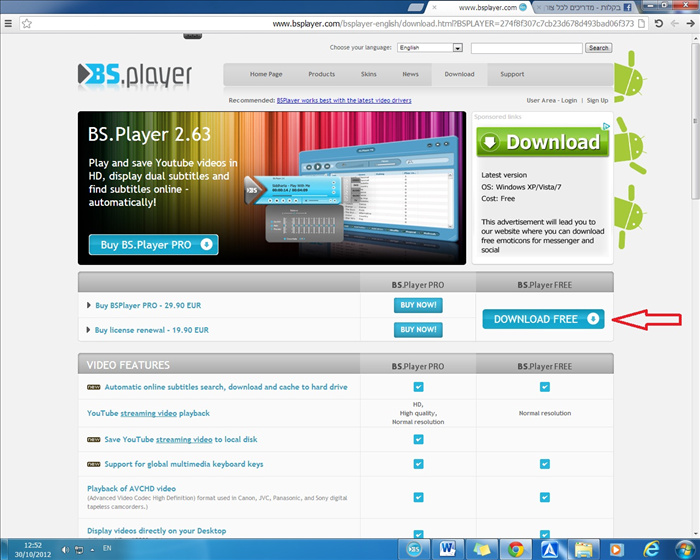The height and width of the screenshot is (560, 700).
Task: Open the Products menu item
Action: (x=321, y=74)
